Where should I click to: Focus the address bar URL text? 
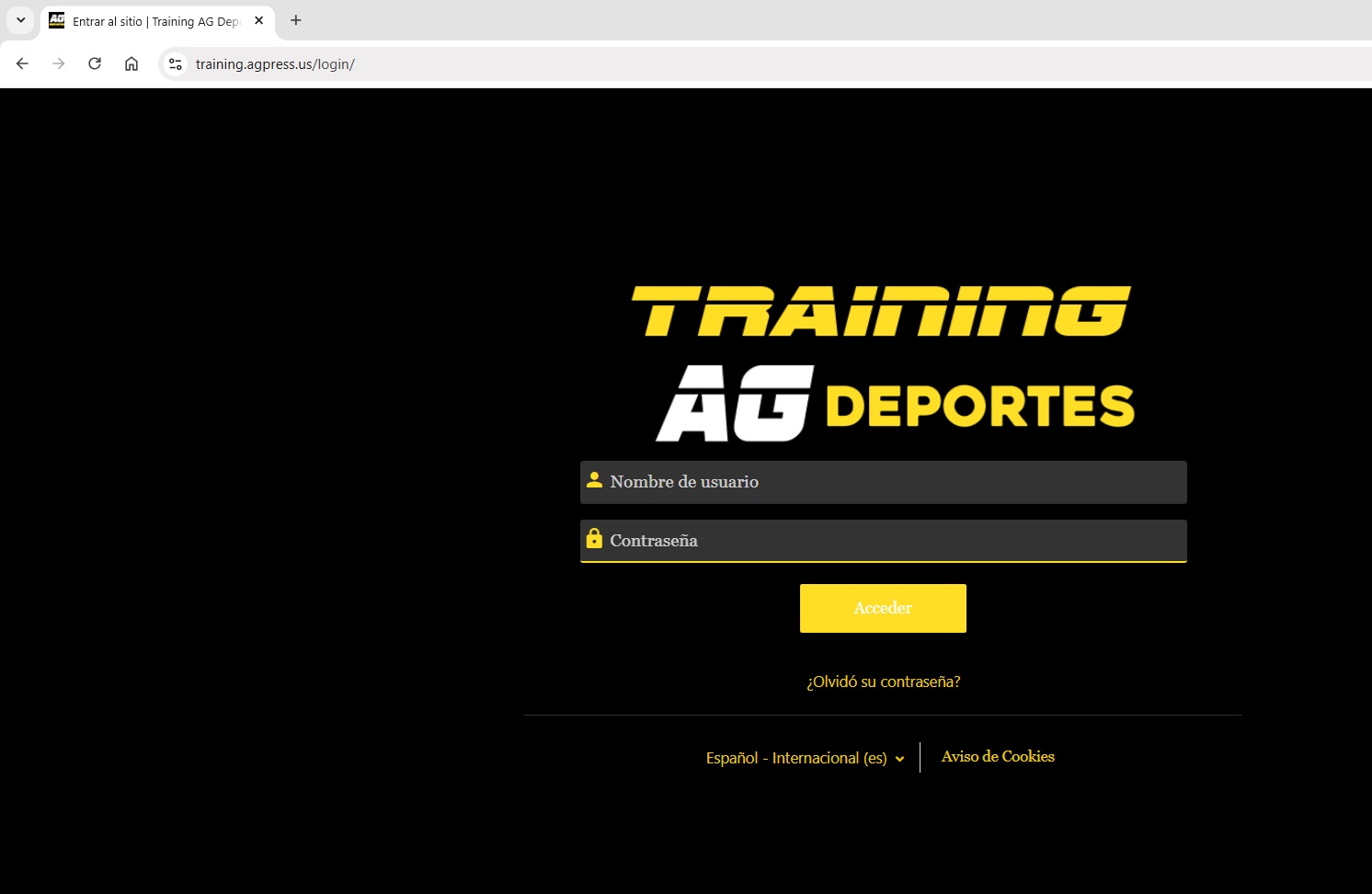[275, 64]
